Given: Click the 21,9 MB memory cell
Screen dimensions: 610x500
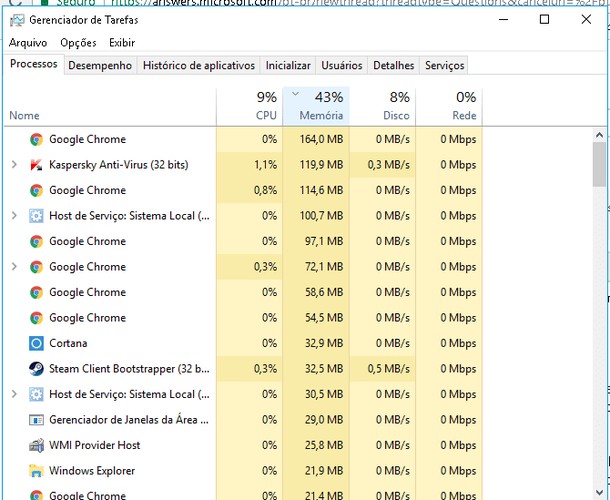Looking at the screenshot, I should 316,471.
